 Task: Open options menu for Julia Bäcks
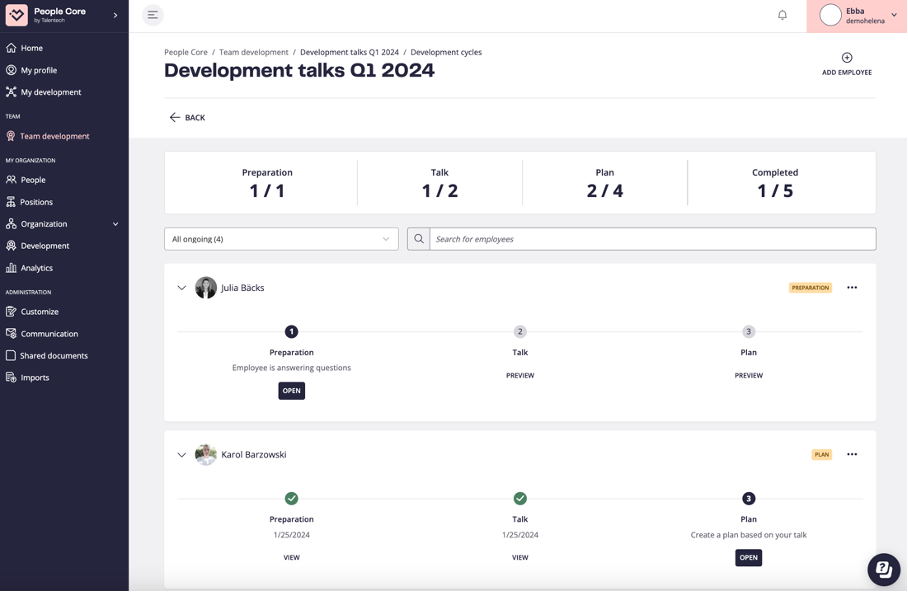pyautogui.click(x=852, y=288)
